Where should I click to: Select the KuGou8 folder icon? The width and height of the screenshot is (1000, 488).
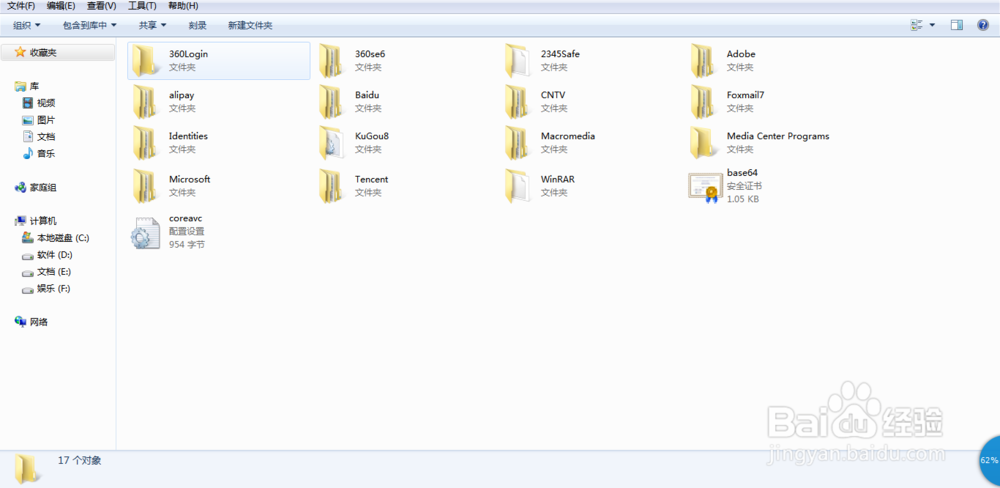[331, 143]
